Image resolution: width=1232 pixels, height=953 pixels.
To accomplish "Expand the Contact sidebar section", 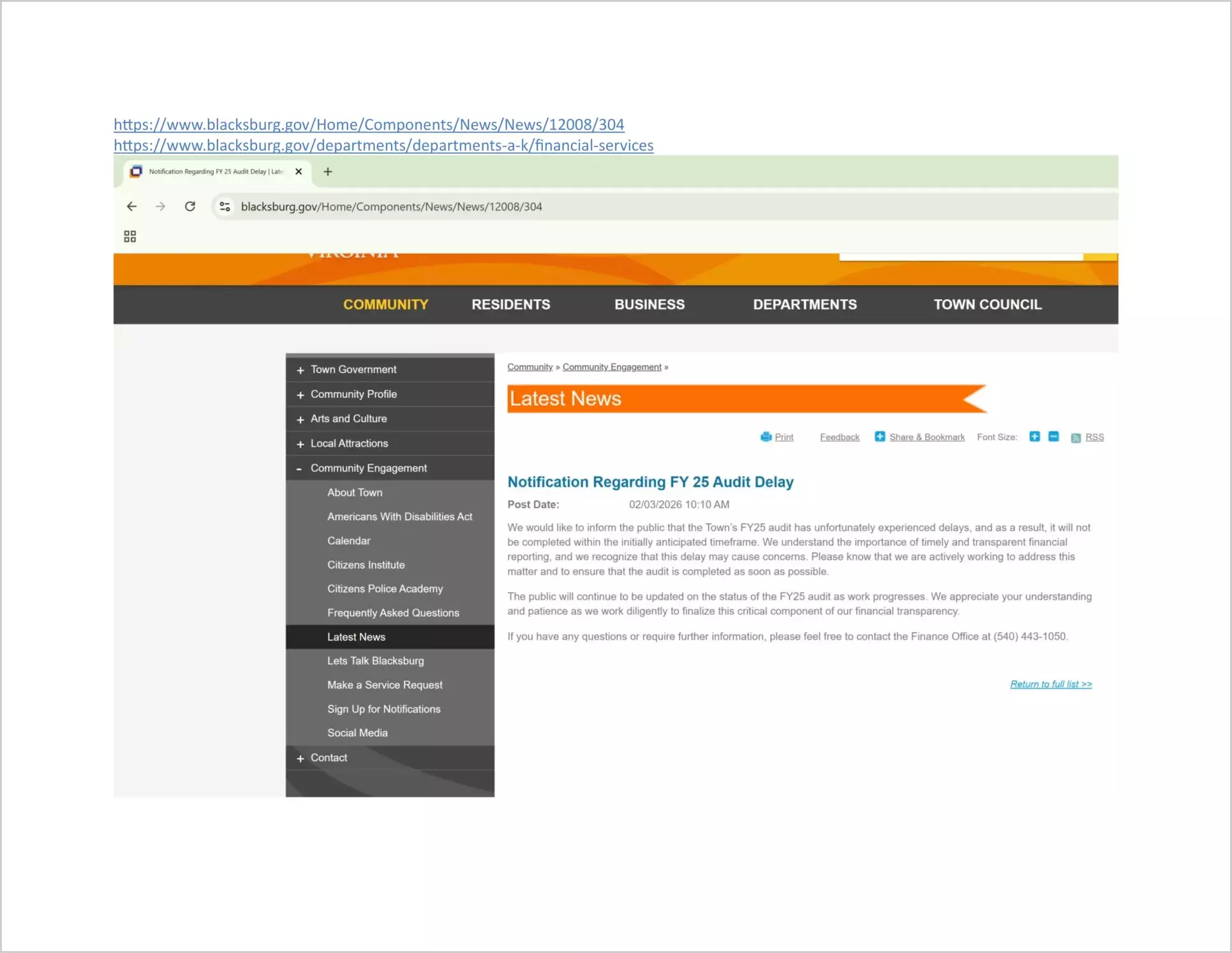I will (300, 758).
